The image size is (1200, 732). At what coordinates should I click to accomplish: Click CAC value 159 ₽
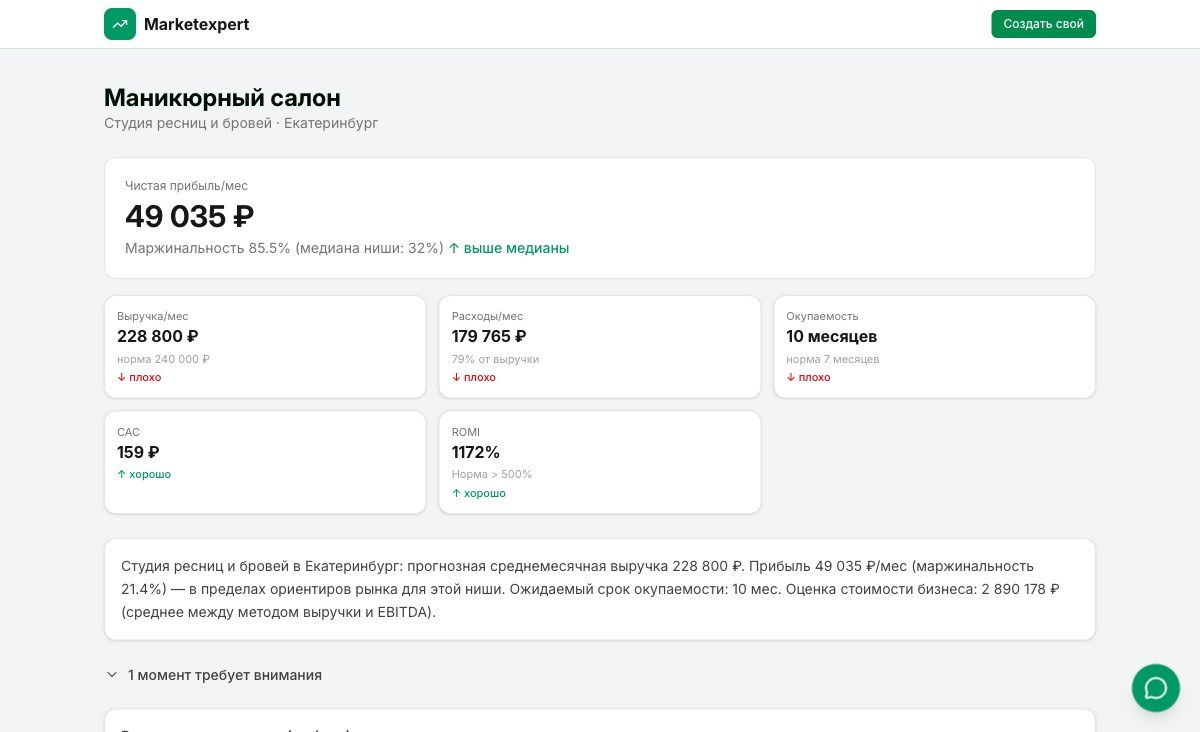tap(138, 452)
